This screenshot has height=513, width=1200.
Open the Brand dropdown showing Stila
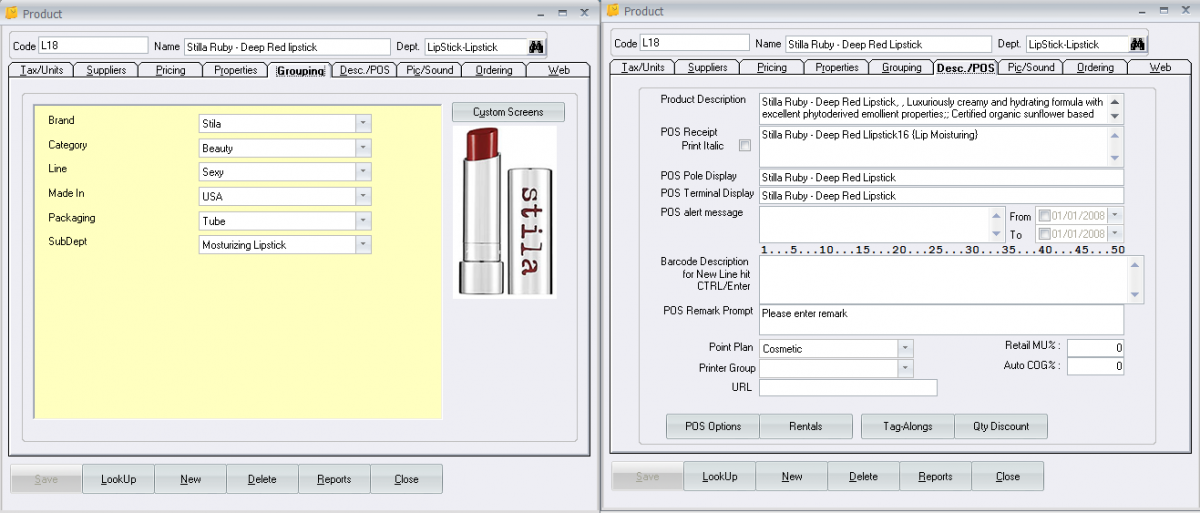click(364, 123)
